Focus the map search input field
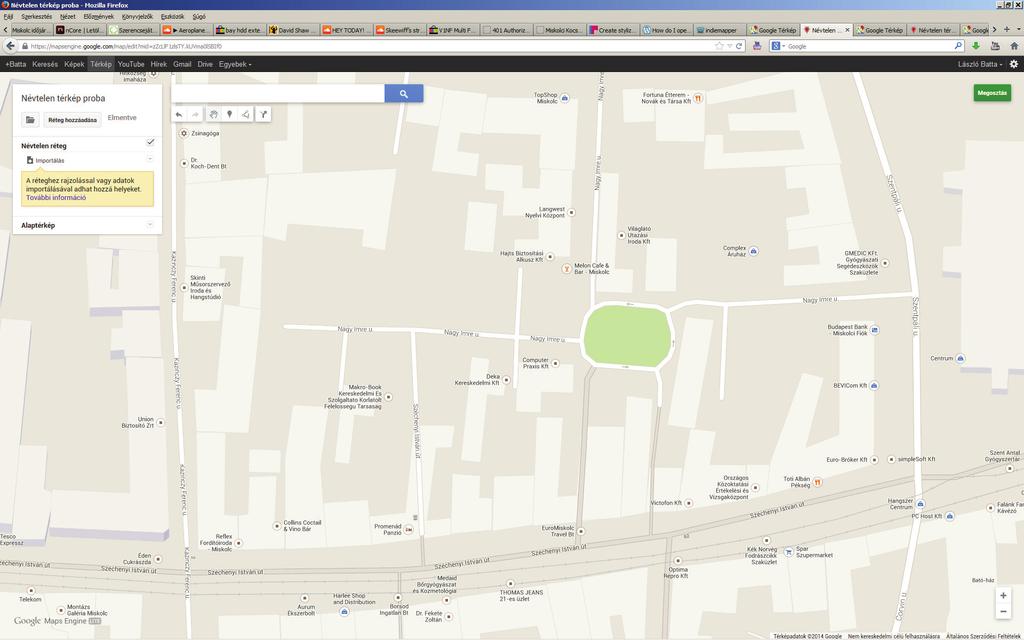The image size is (1024, 640). point(278,94)
